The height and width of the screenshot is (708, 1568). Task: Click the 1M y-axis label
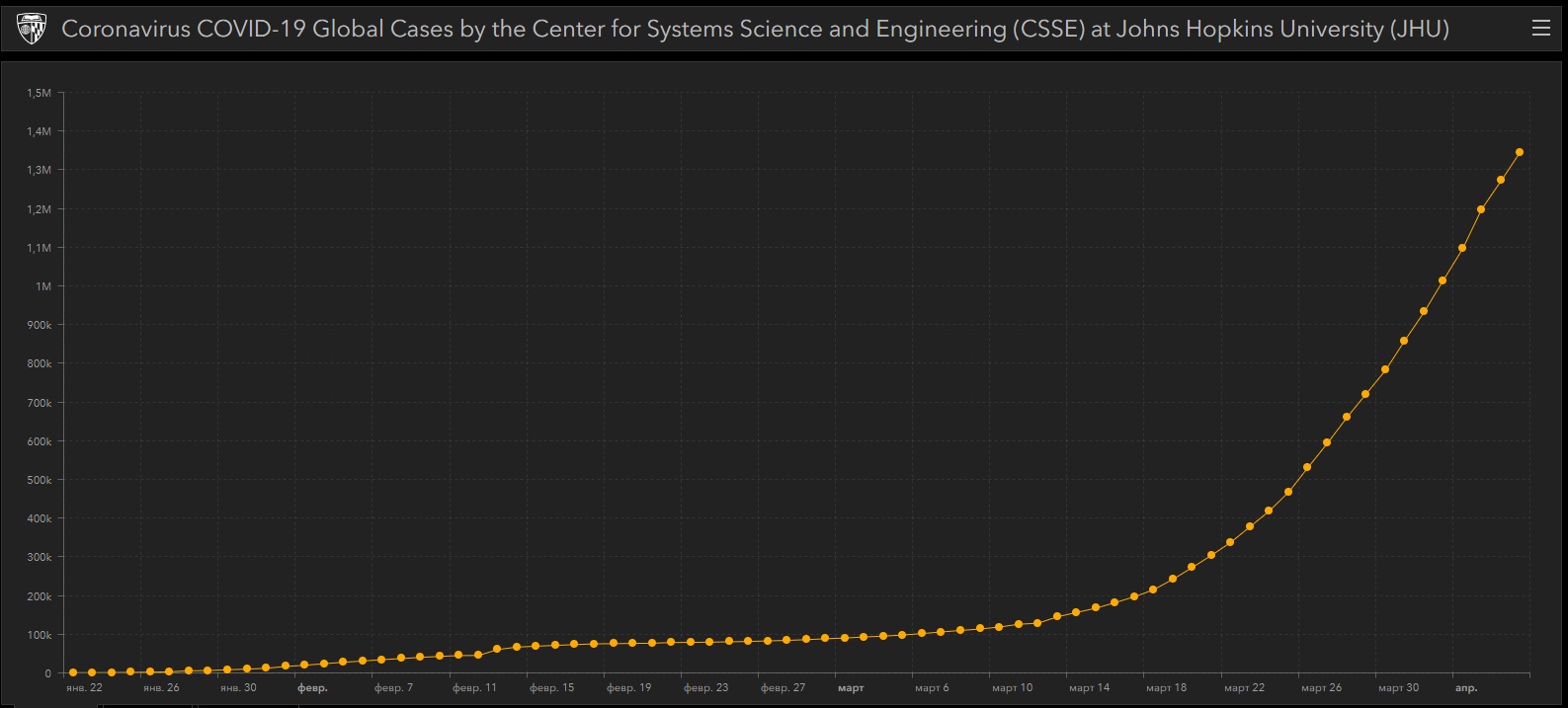click(x=43, y=286)
